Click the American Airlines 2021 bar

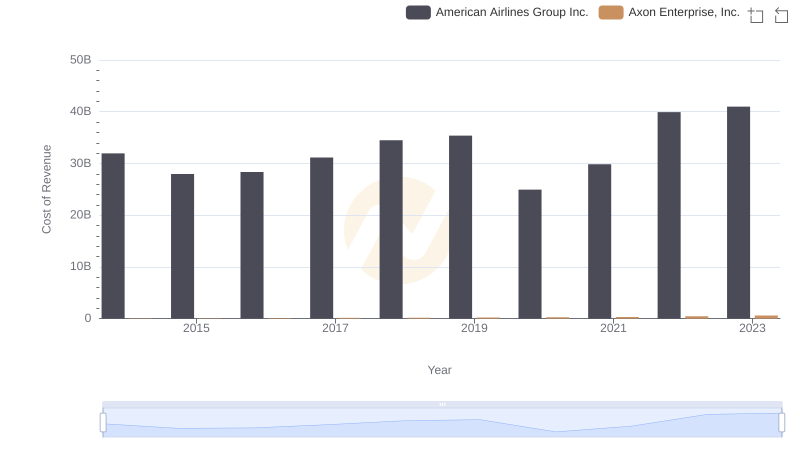coord(599,241)
